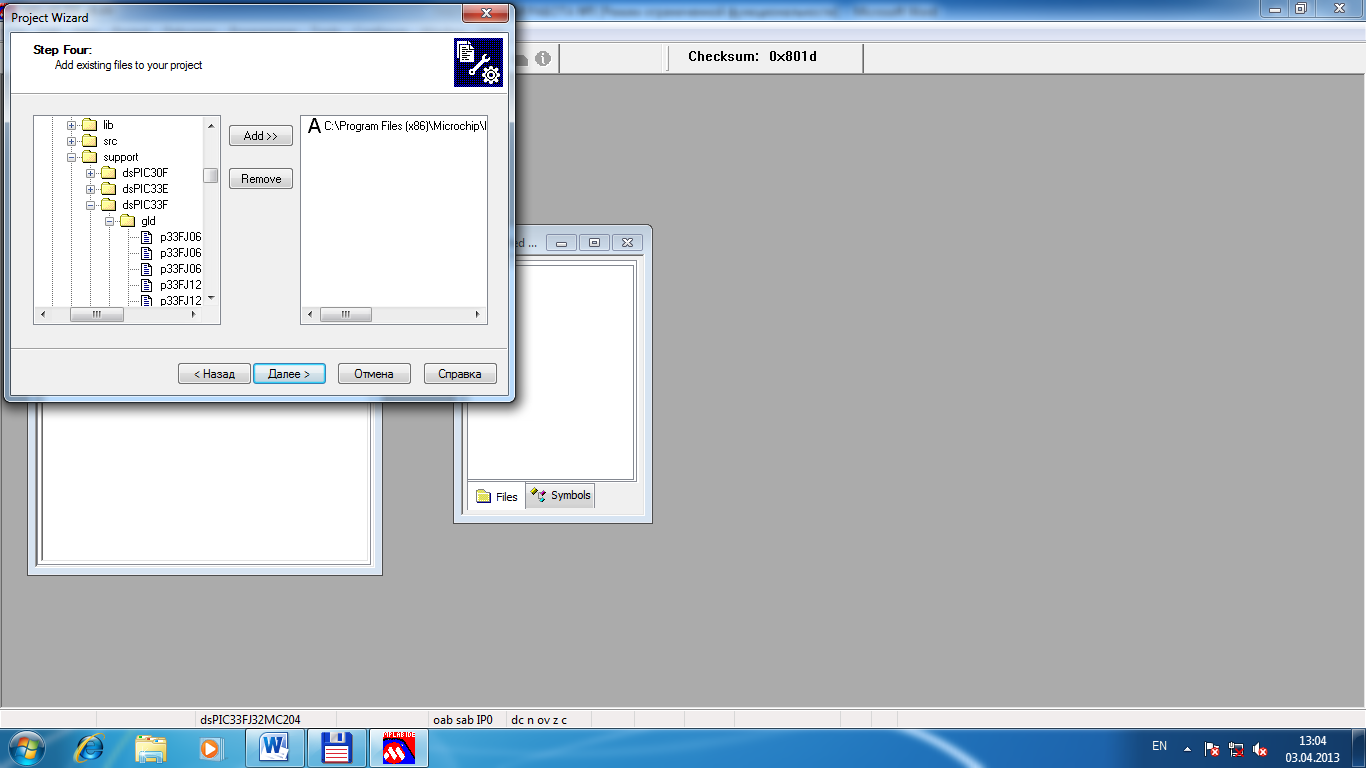This screenshot has height=768, width=1366.
Task: Select the dsPIC30F folder in the tree
Action: [x=145, y=173]
